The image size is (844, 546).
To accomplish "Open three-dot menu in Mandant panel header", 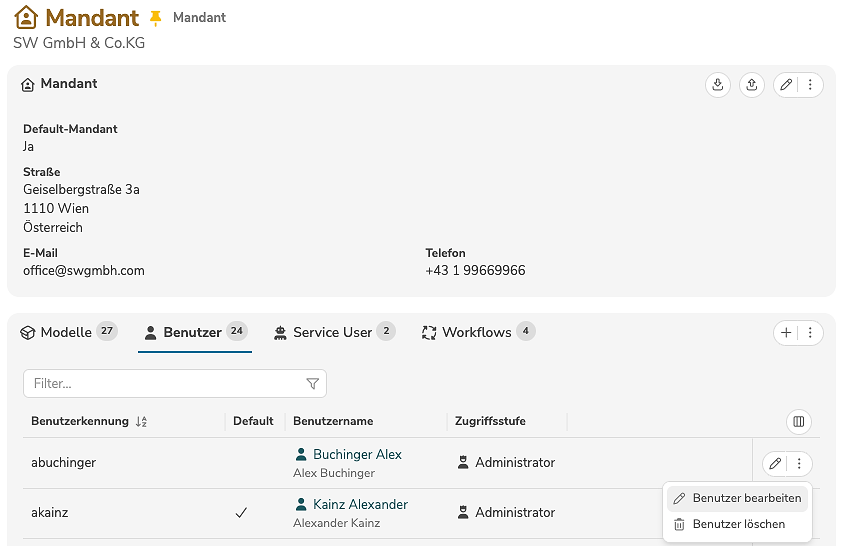I will [811, 85].
